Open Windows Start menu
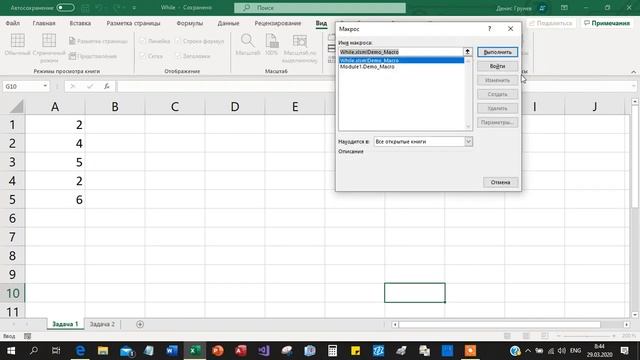640x360 pixels. coord(11,351)
